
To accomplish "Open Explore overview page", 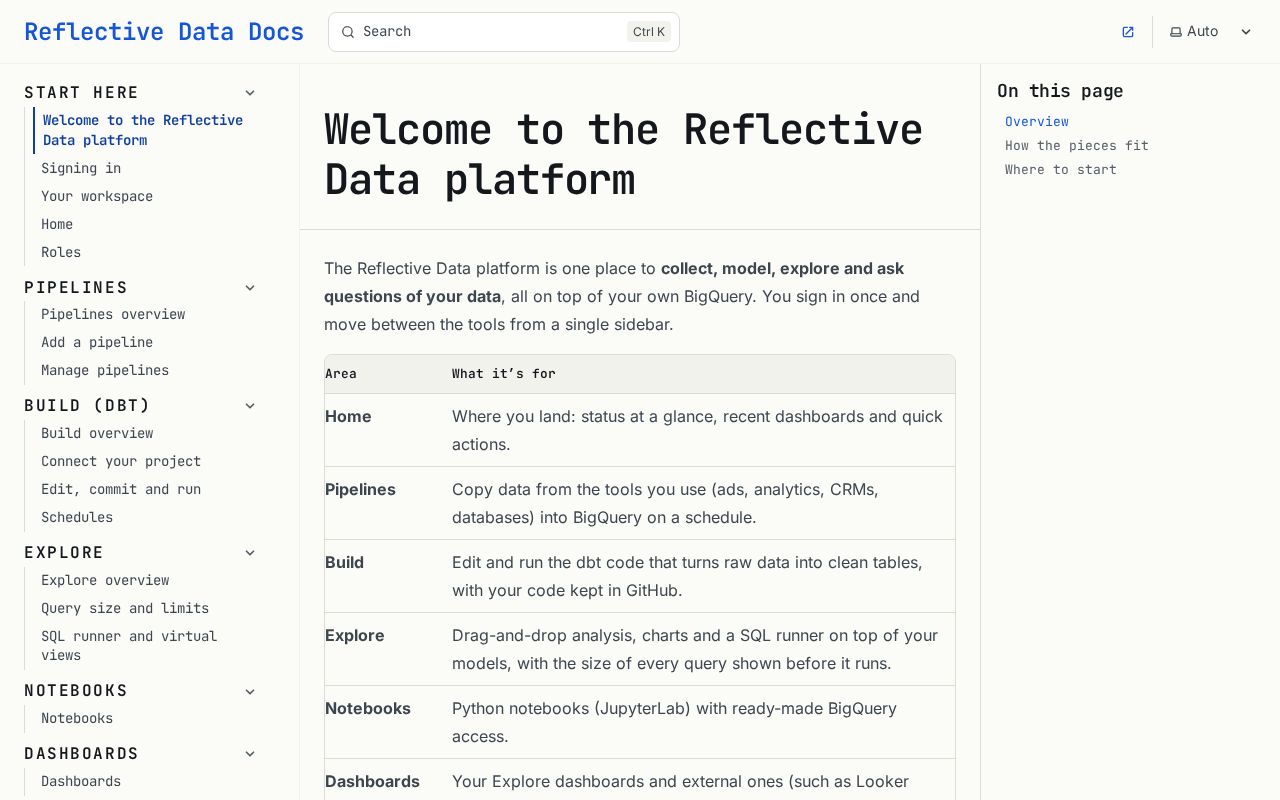I will 105,580.
